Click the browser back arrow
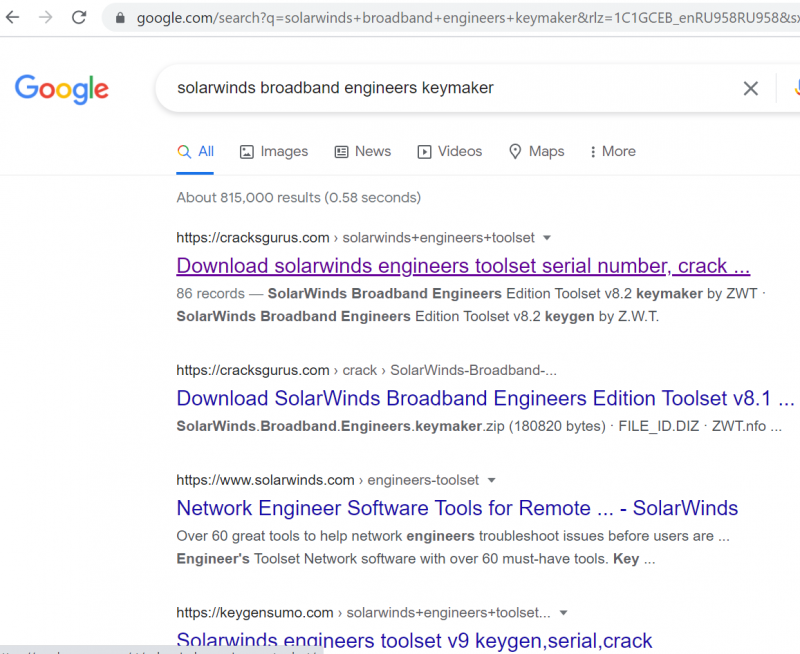The width and height of the screenshot is (800, 654). tap(13, 17)
